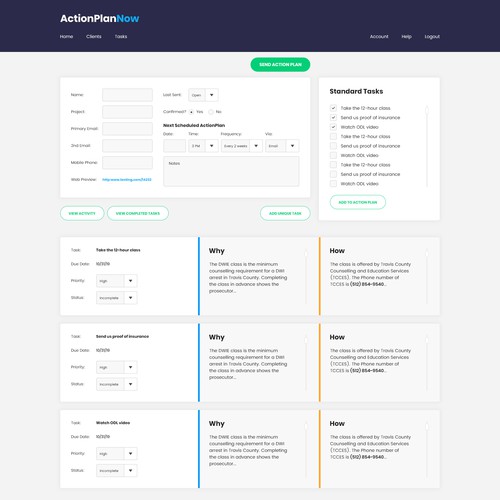Click the "Next Scheduled ActionPlan" heading
This screenshot has width=500, height=500.
(x=194, y=125)
